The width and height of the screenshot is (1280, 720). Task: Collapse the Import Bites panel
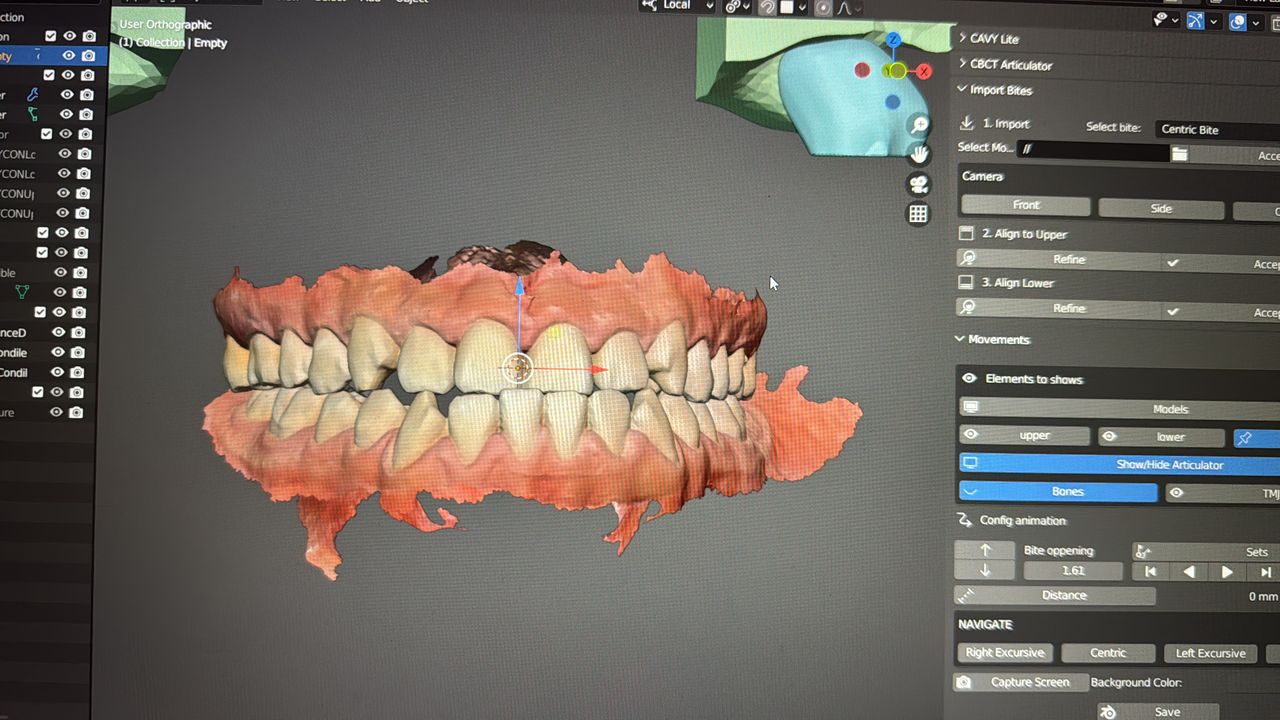point(1000,90)
